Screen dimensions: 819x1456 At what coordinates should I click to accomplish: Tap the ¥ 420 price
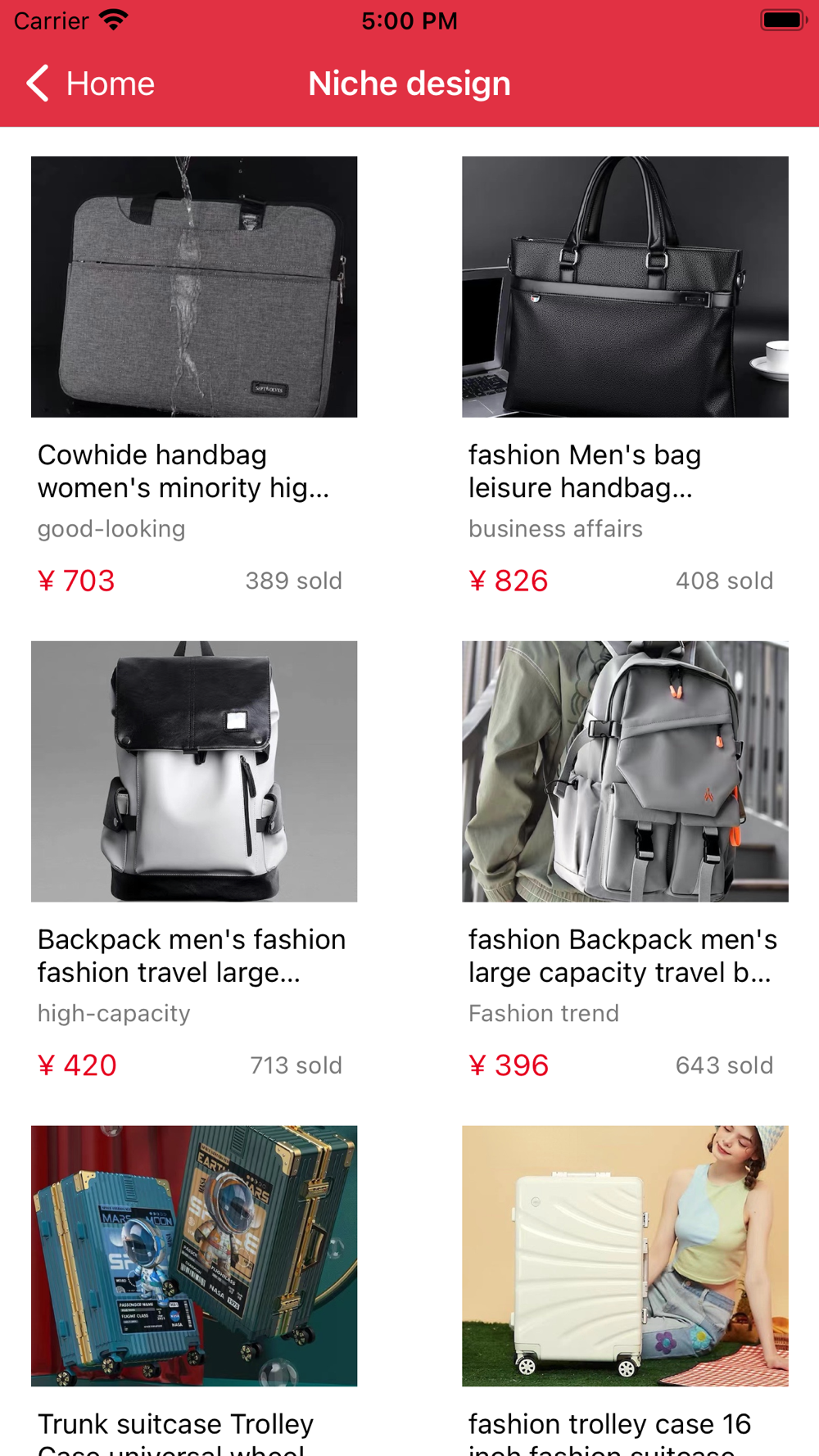tap(77, 1065)
